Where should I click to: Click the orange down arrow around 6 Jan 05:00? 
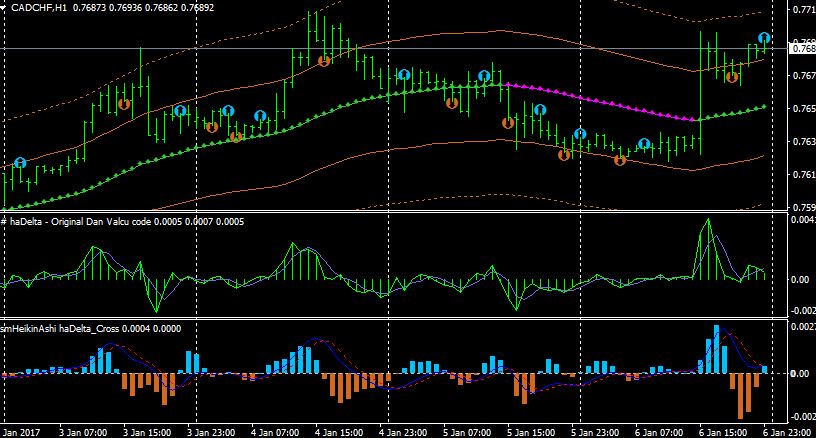[x=620, y=160]
